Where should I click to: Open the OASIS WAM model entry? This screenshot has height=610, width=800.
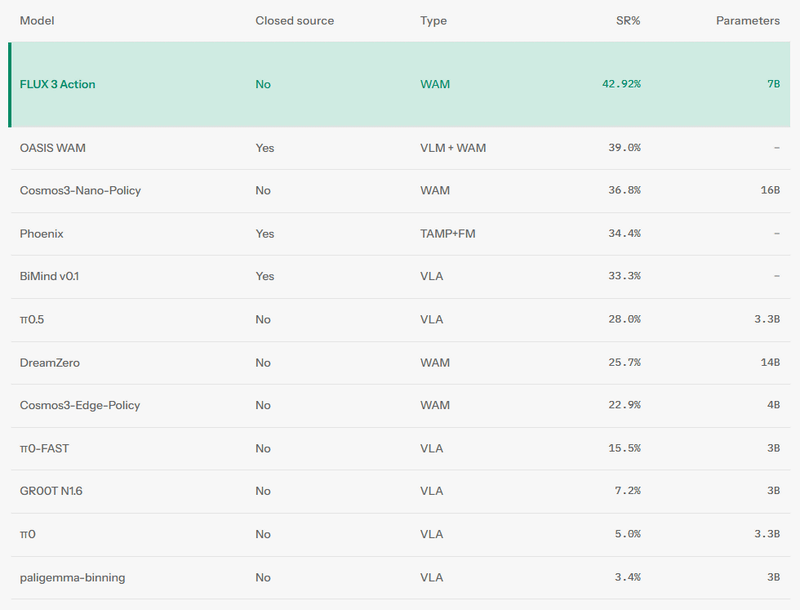click(x=53, y=148)
